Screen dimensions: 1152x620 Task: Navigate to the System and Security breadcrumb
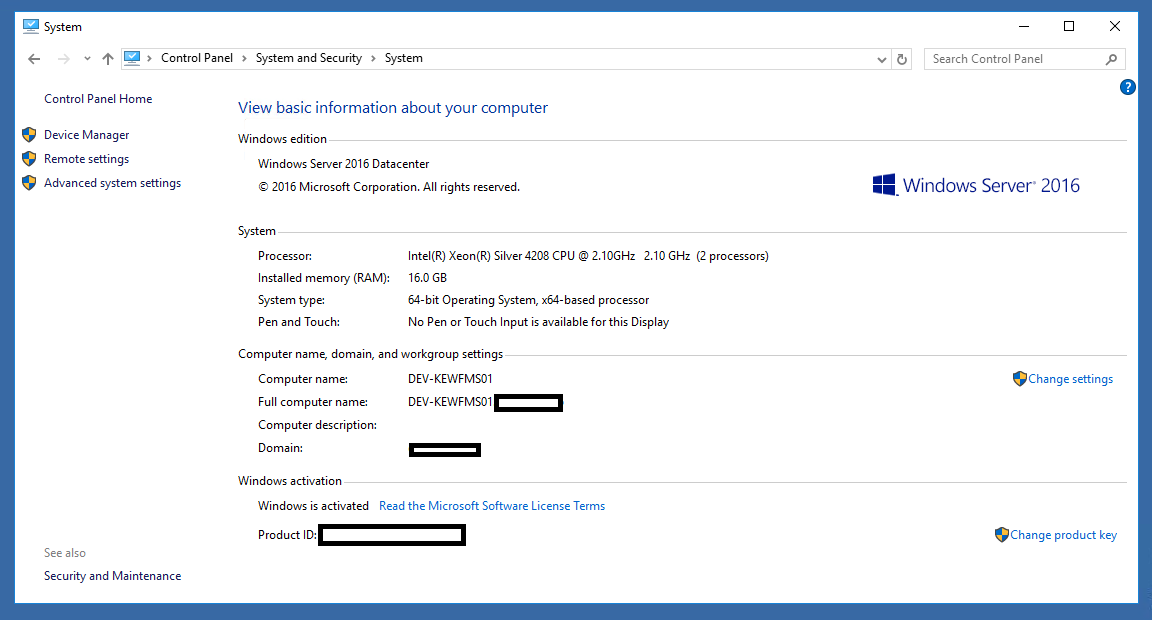pos(308,58)
